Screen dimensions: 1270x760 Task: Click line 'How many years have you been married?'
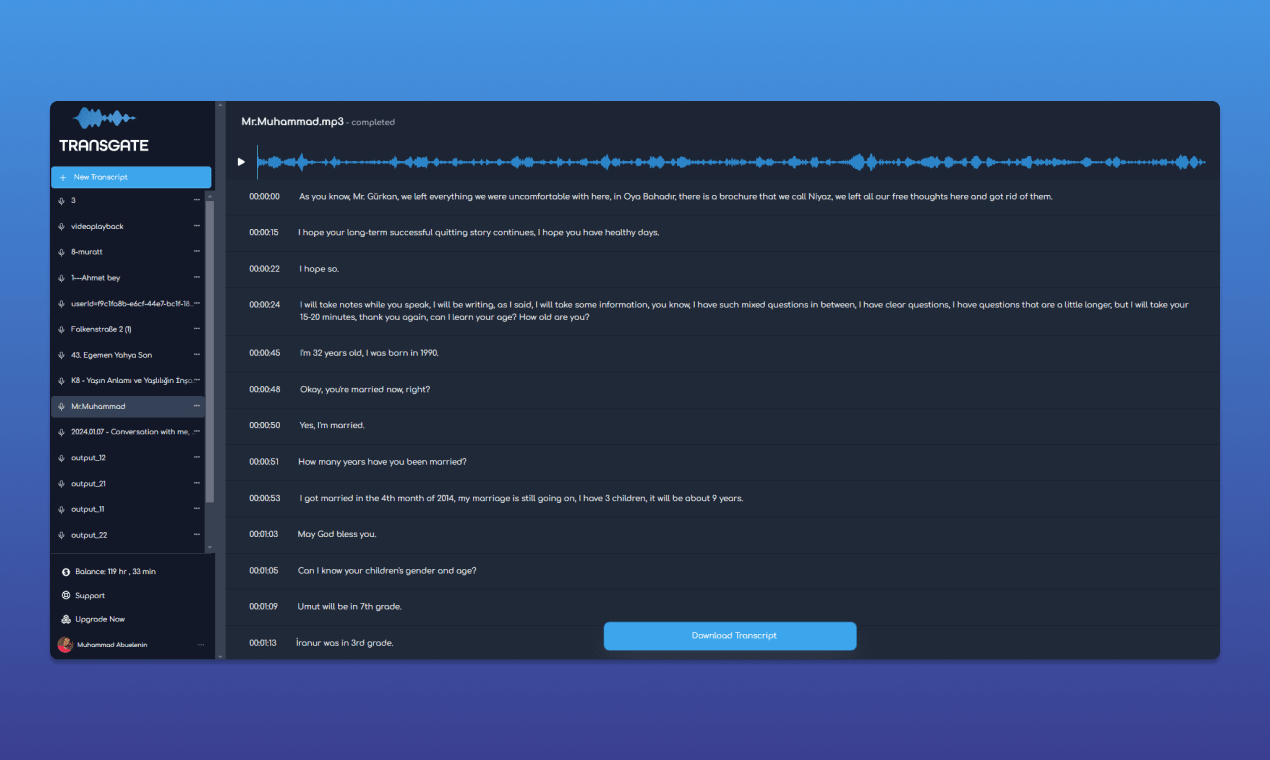[x=382, y=462]
